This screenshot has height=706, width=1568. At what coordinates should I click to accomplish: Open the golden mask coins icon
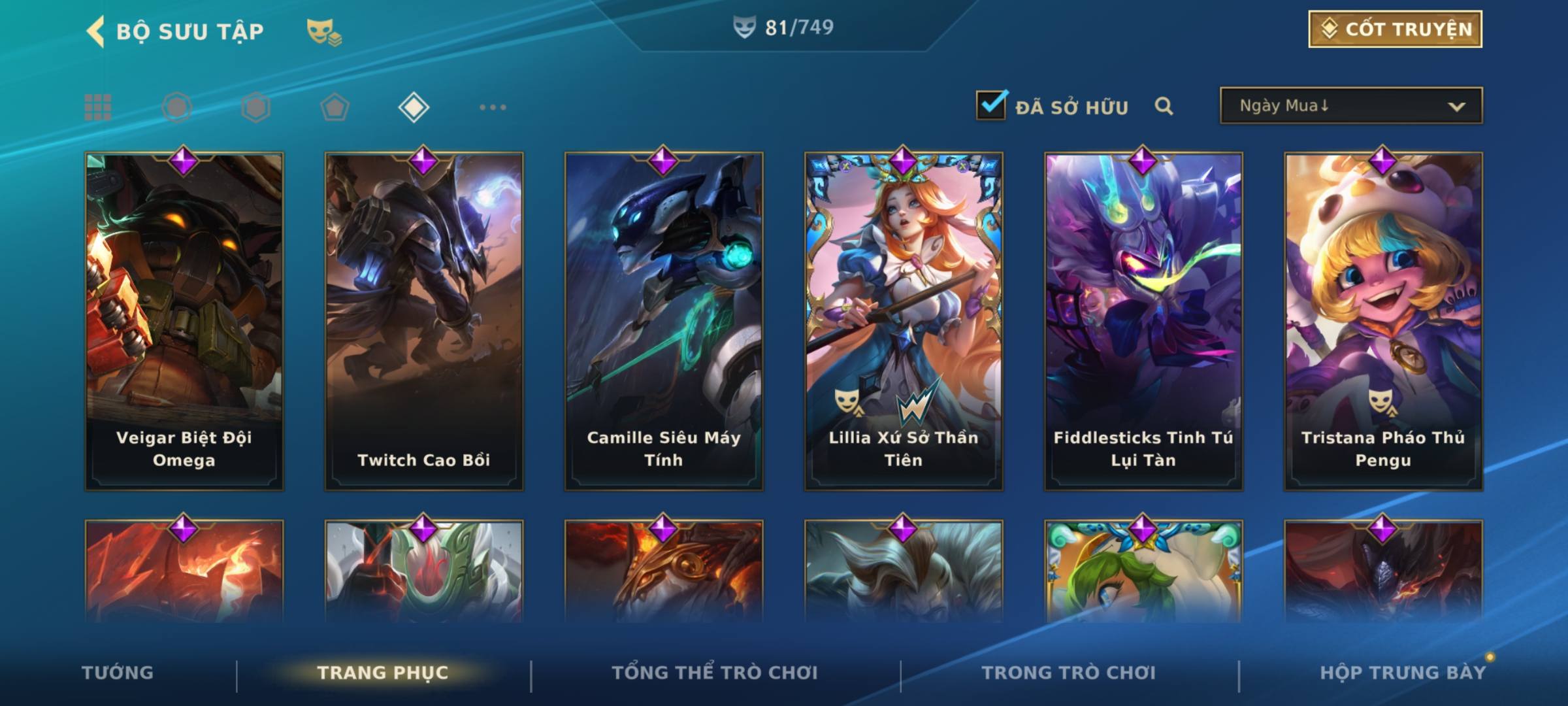[x=324, y=32]
